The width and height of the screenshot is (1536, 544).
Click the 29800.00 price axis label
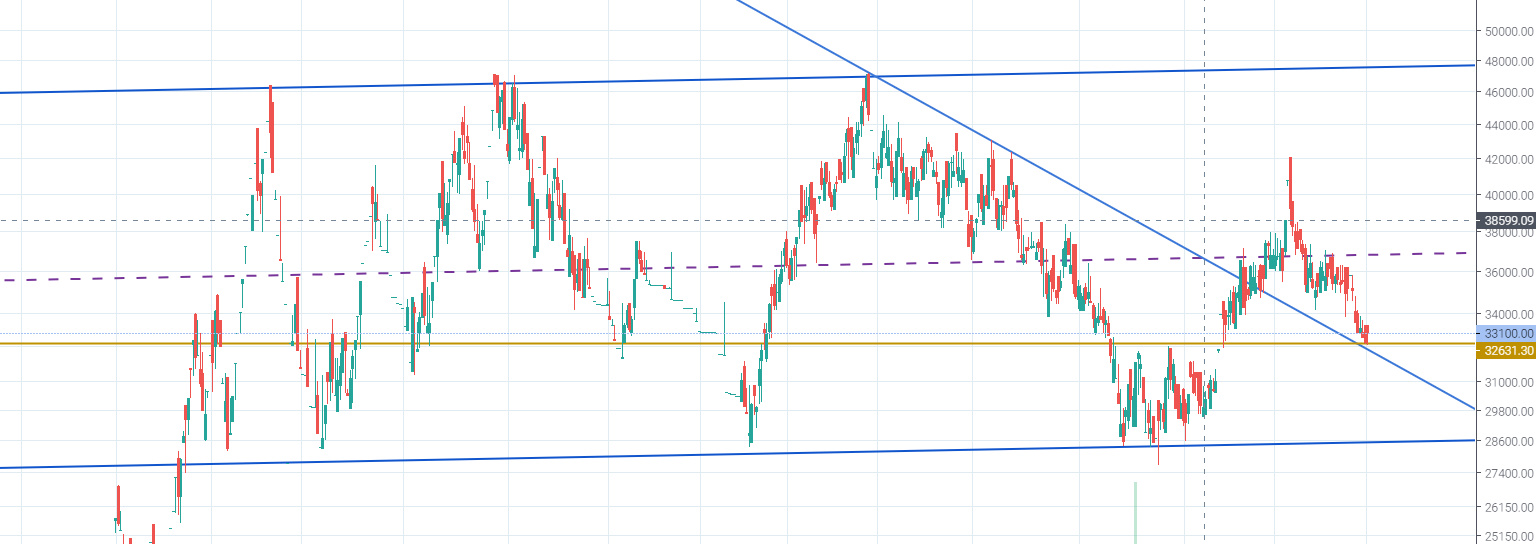coord(1509,410)
